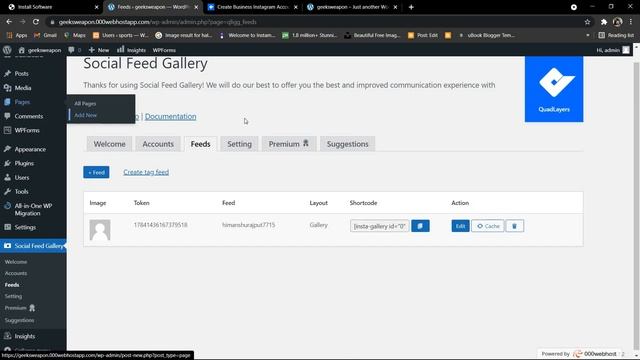This screenshot has width=640, height=360.
Task: Open Pages in the sidebar
Action: pyautogui.click(x=22, y=102)
